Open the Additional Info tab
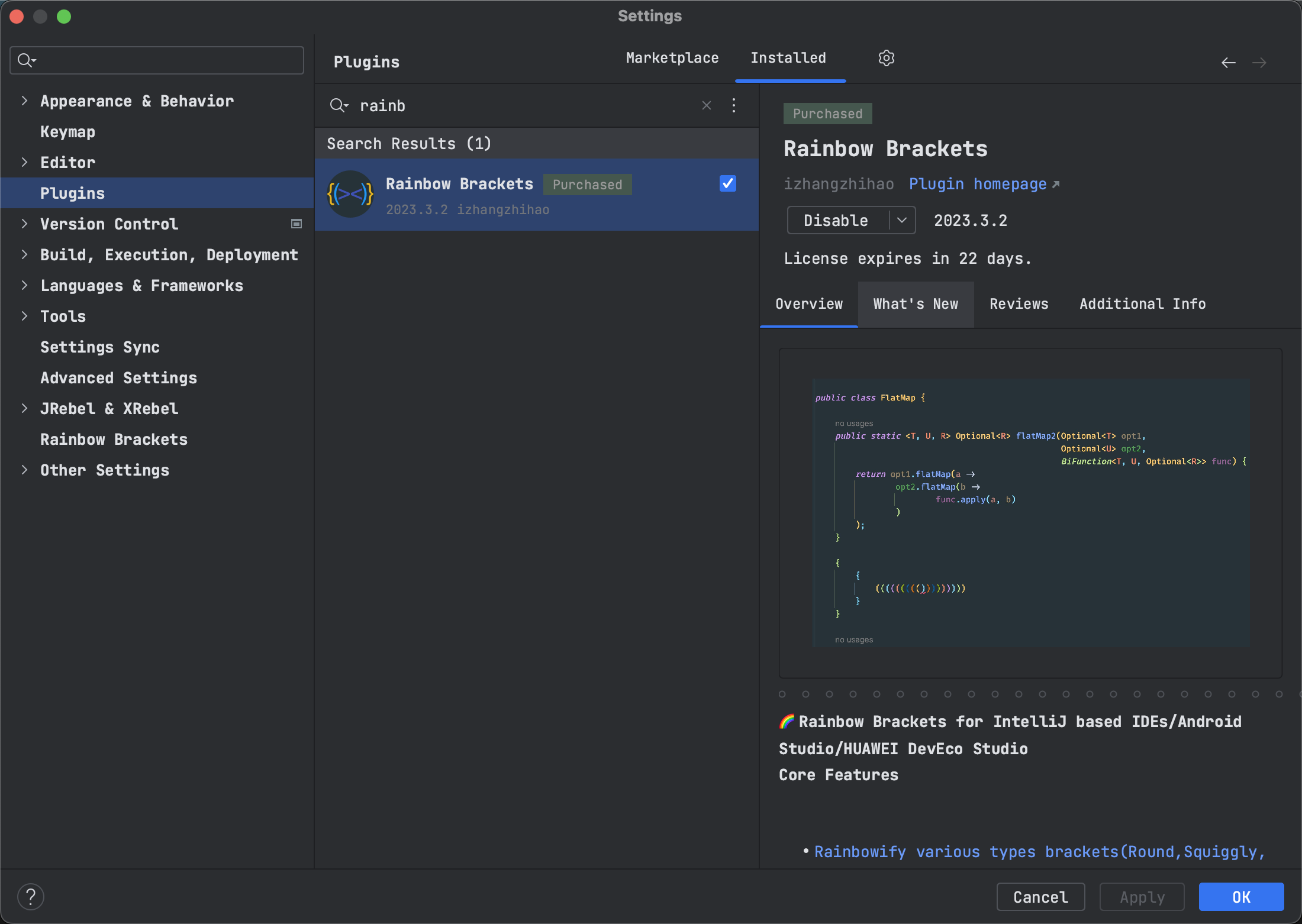Screen dimensions: 1302x924 pos(1142,304)
